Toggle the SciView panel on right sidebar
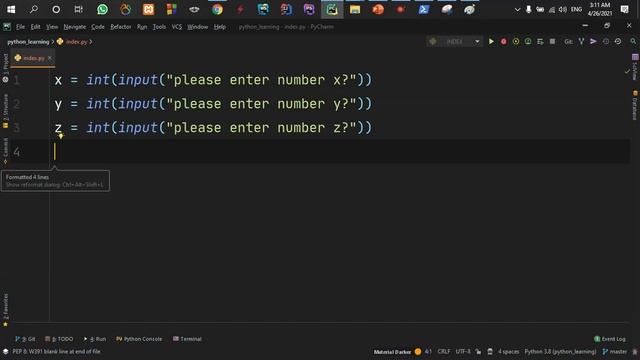Screen dimensions: 640x360 [x=635, y=67]
